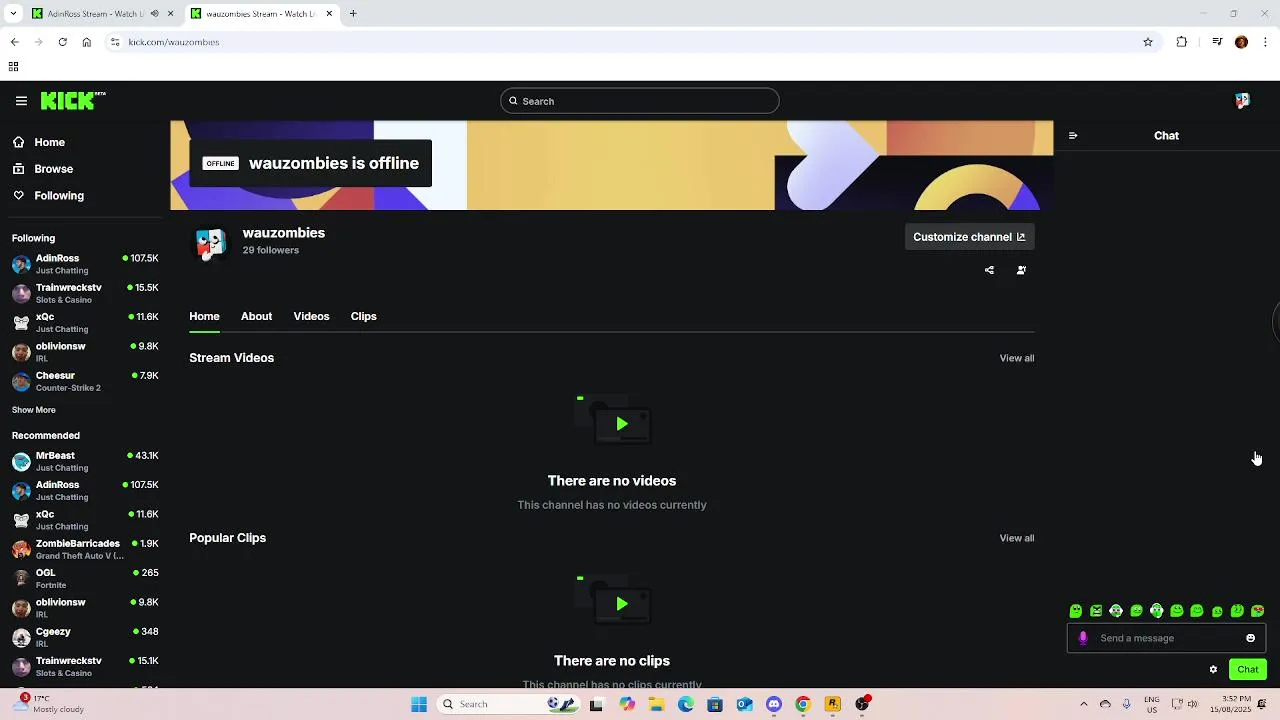The width and height of the screenshot is (1280, 720).
Task: Expand Following list with Show More
Action: [34, 410]
